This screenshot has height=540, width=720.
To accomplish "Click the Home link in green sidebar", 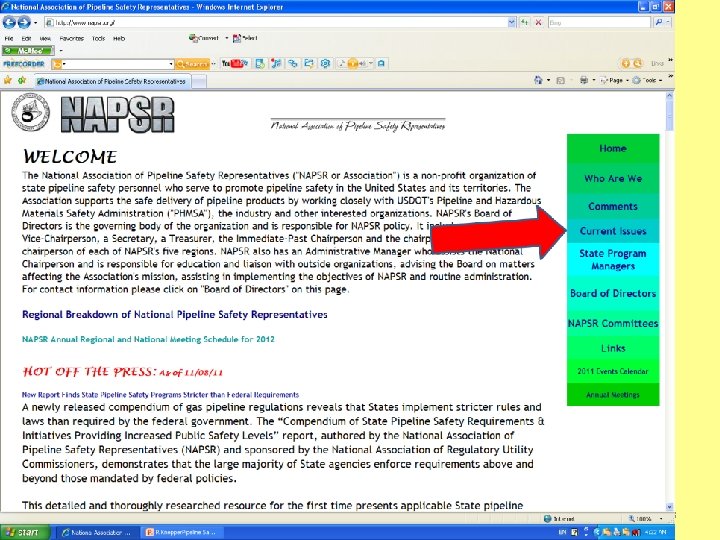I will pos(613,149).
